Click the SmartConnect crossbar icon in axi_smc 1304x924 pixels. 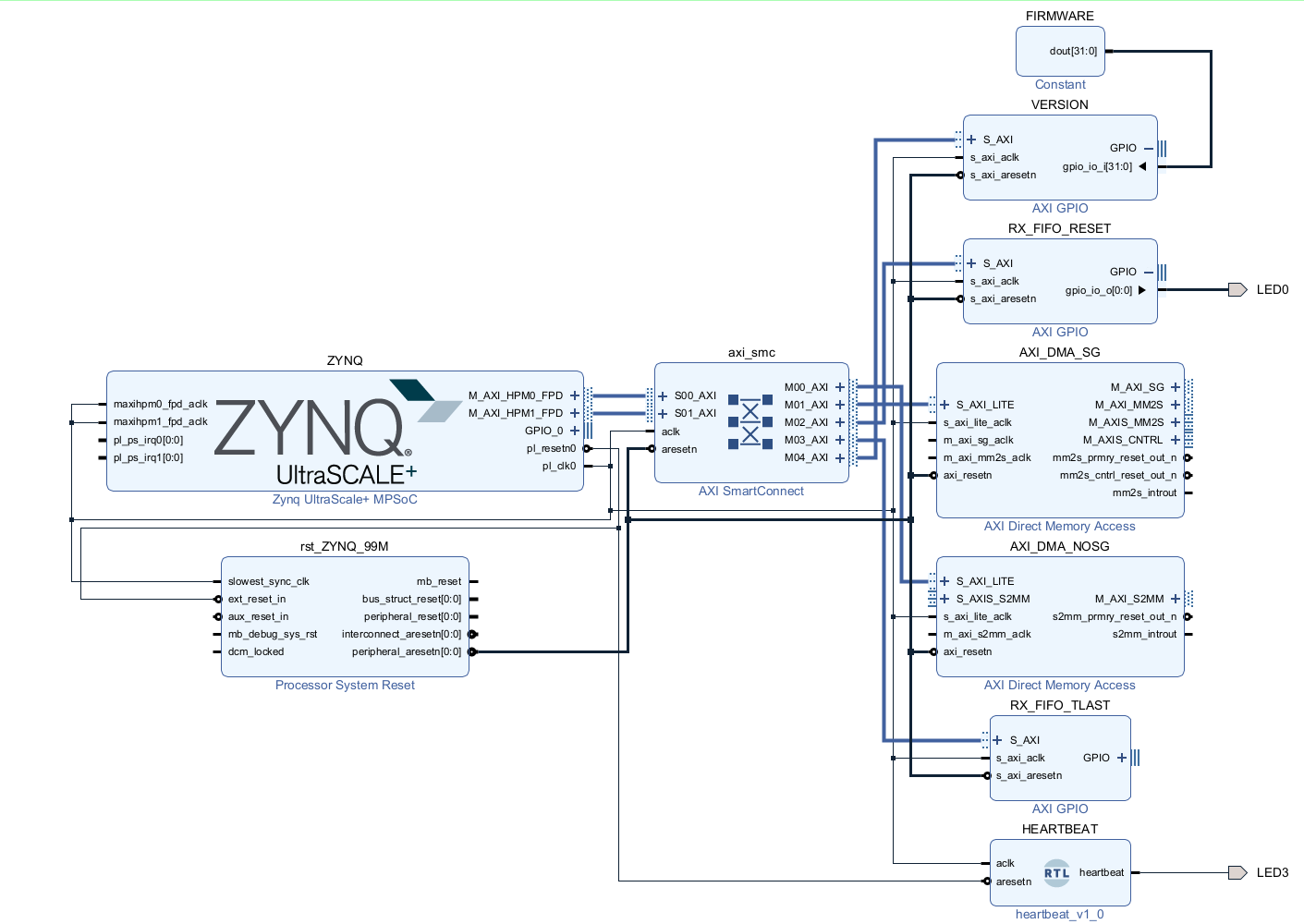750,422
